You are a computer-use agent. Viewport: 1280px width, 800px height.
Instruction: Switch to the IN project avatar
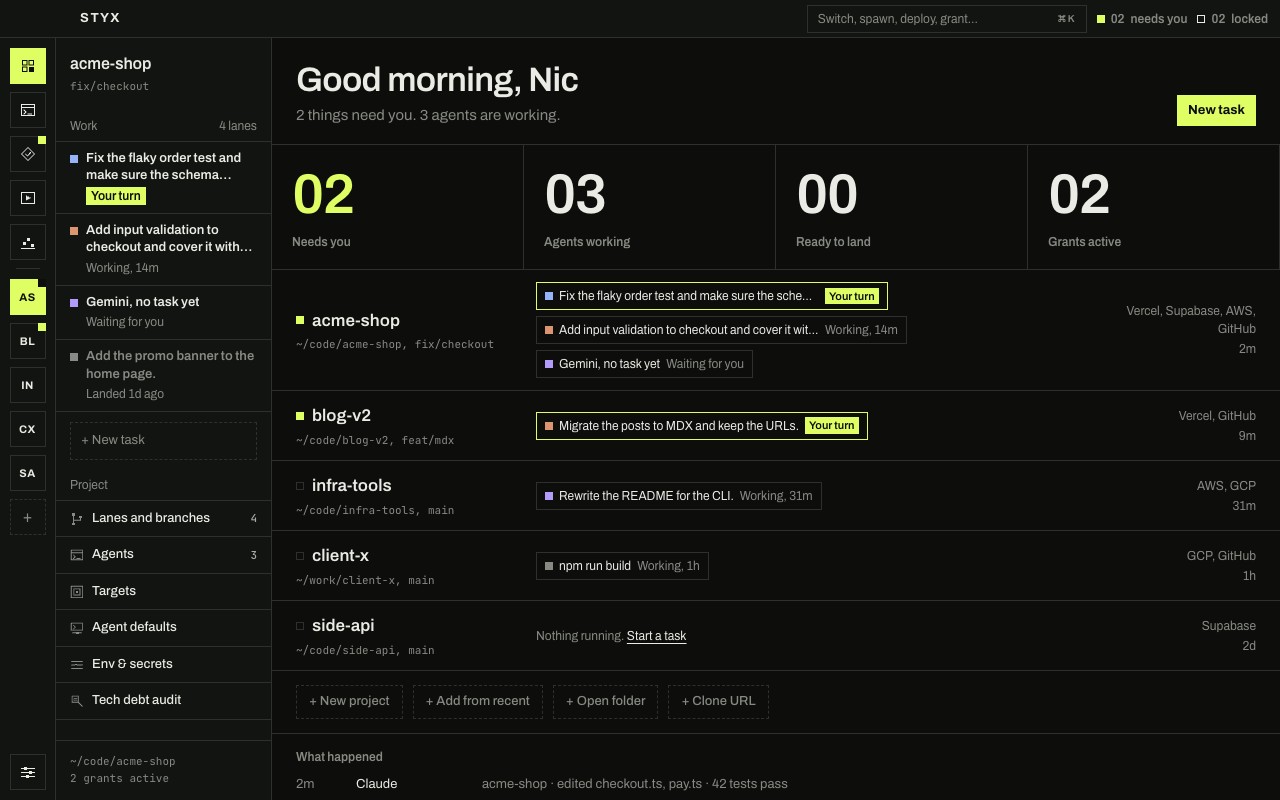(x=28, y=385)
